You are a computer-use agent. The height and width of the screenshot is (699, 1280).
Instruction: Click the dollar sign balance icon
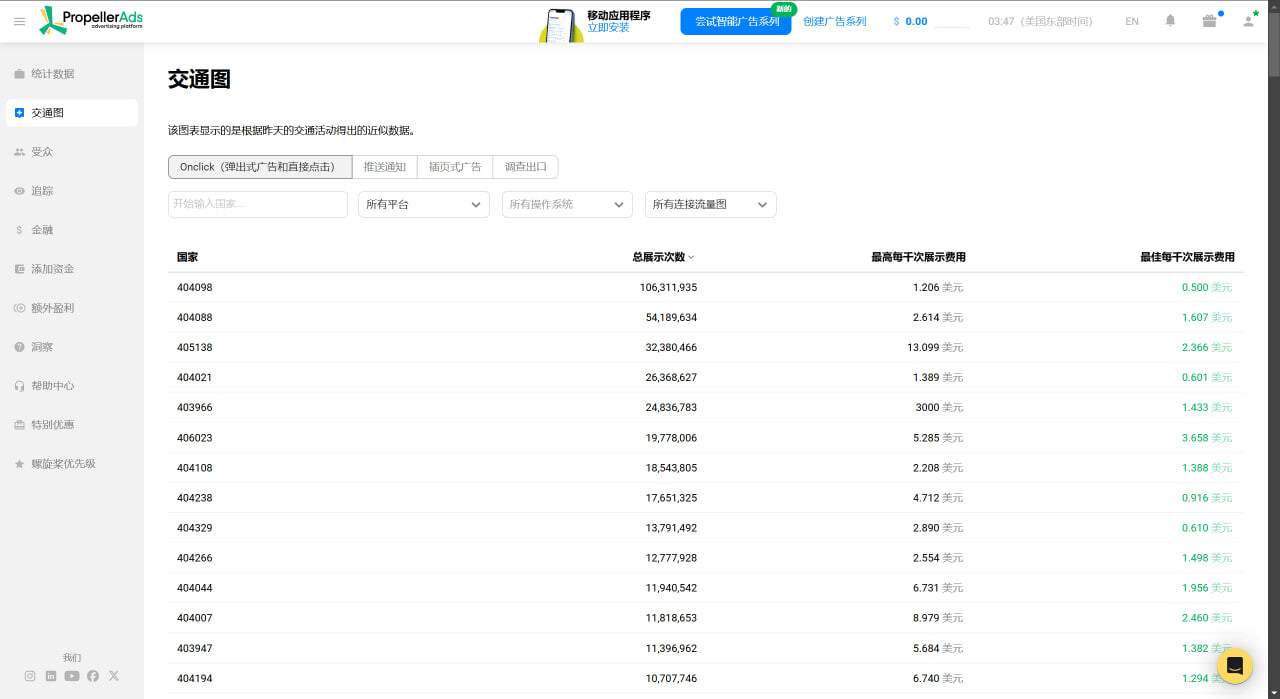click(x=896, y=21)
